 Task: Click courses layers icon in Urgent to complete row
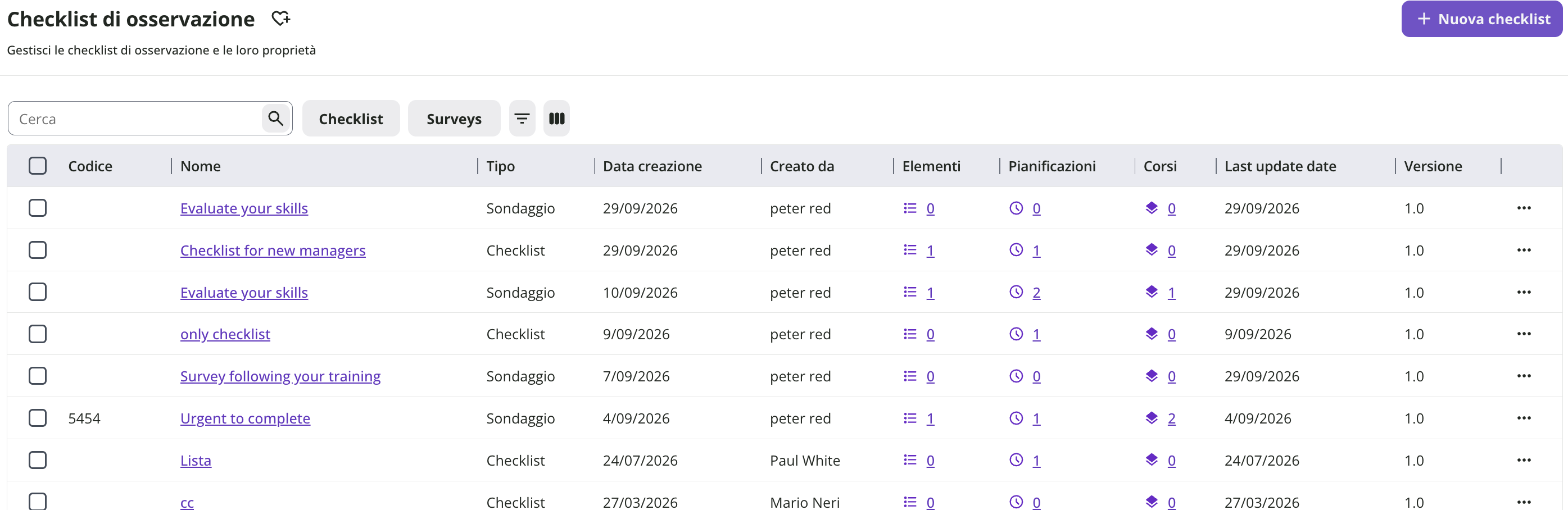(1151, 417)
